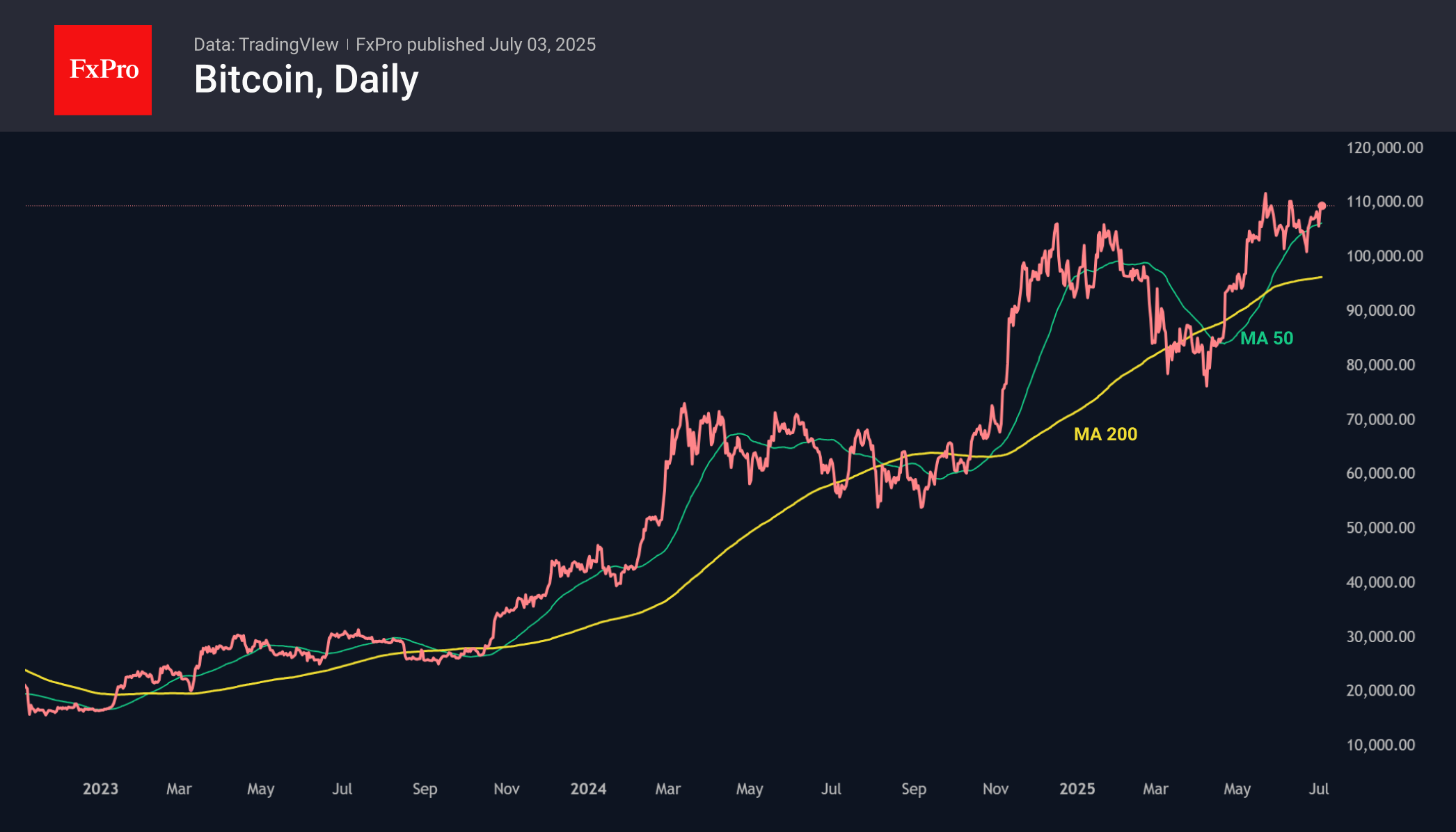Click the 70,000.00 price axis label
This screenshot has width=1456, height=832.
click(1380, 419)
